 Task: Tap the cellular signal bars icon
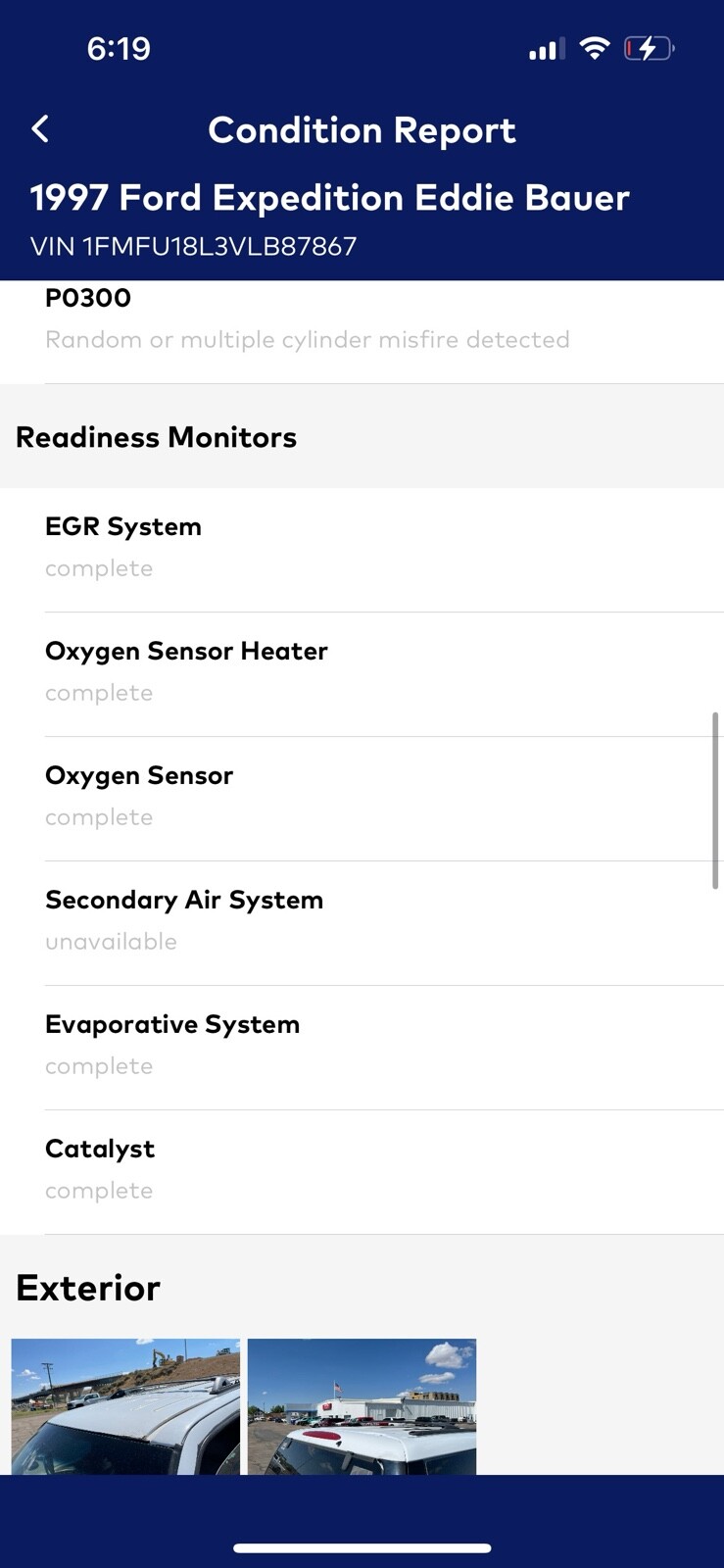[547, 49]
